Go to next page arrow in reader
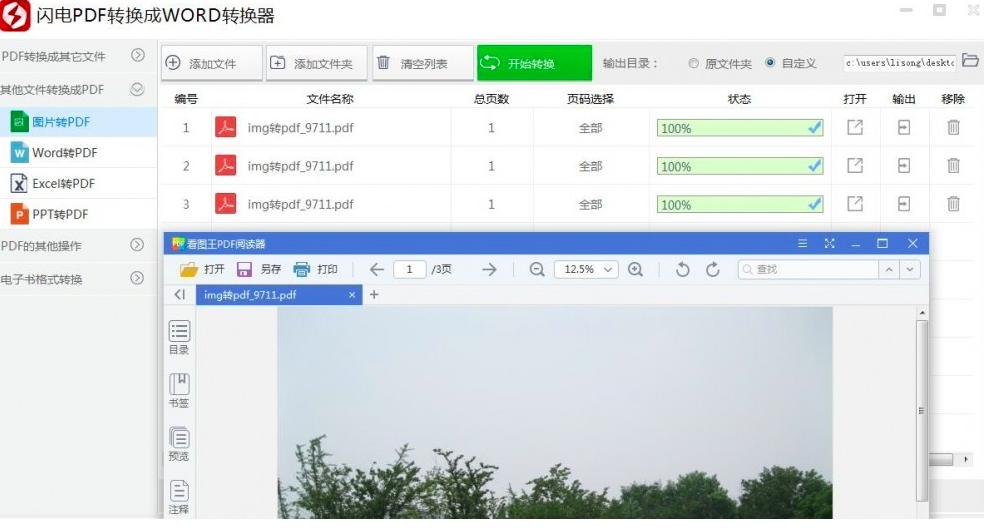 point(489,270)
